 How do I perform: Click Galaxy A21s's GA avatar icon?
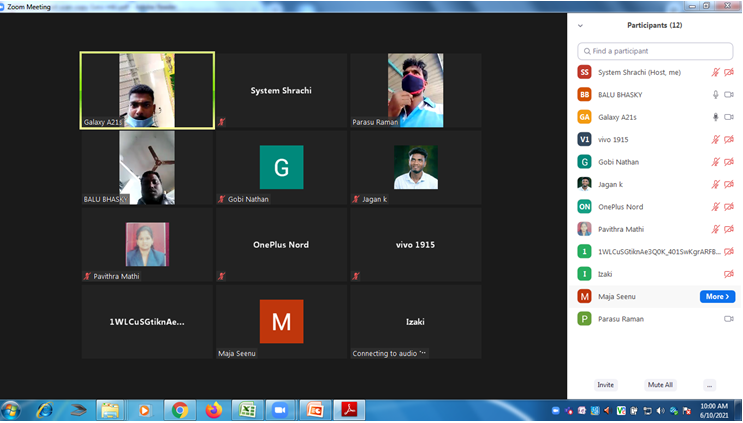(584, 117)
